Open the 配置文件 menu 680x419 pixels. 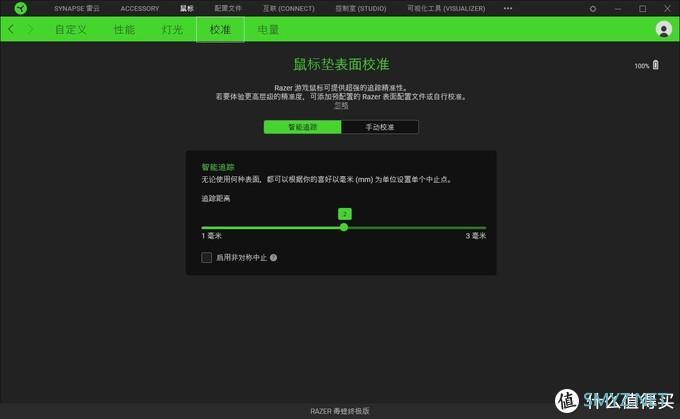pyautogui.click(x=228, y=8)
